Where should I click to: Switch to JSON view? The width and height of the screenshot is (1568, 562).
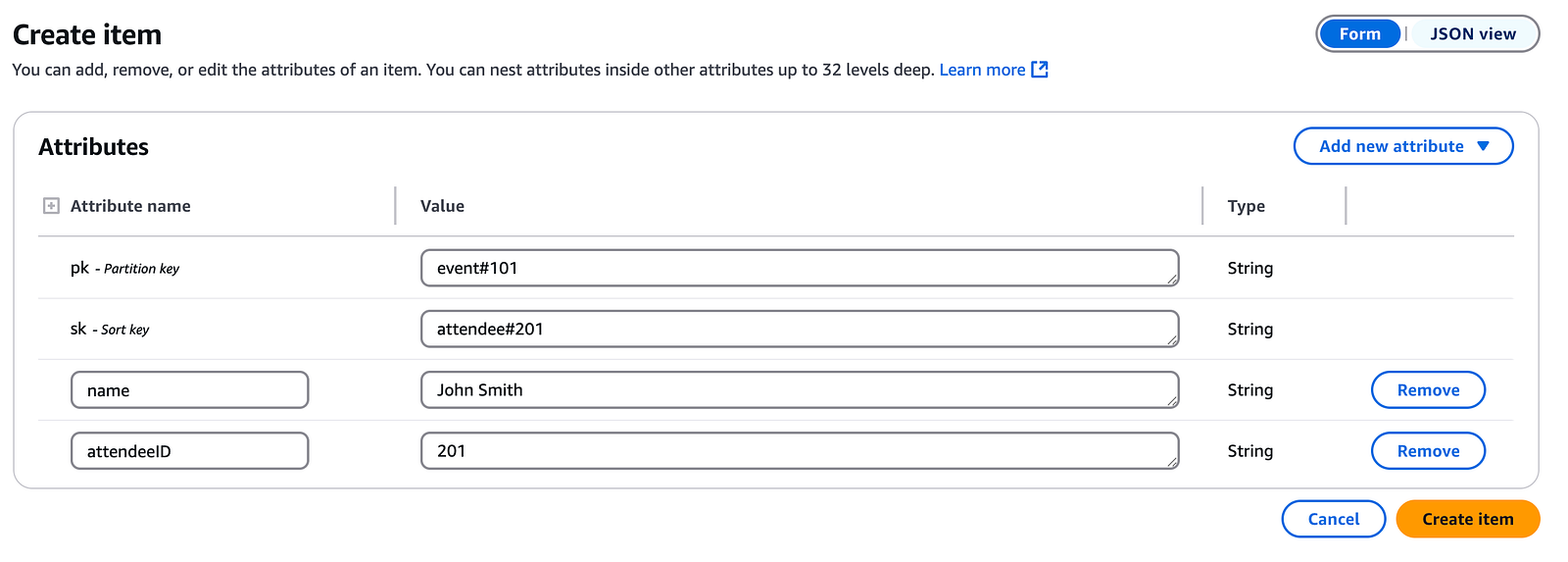coord(1472,33)
